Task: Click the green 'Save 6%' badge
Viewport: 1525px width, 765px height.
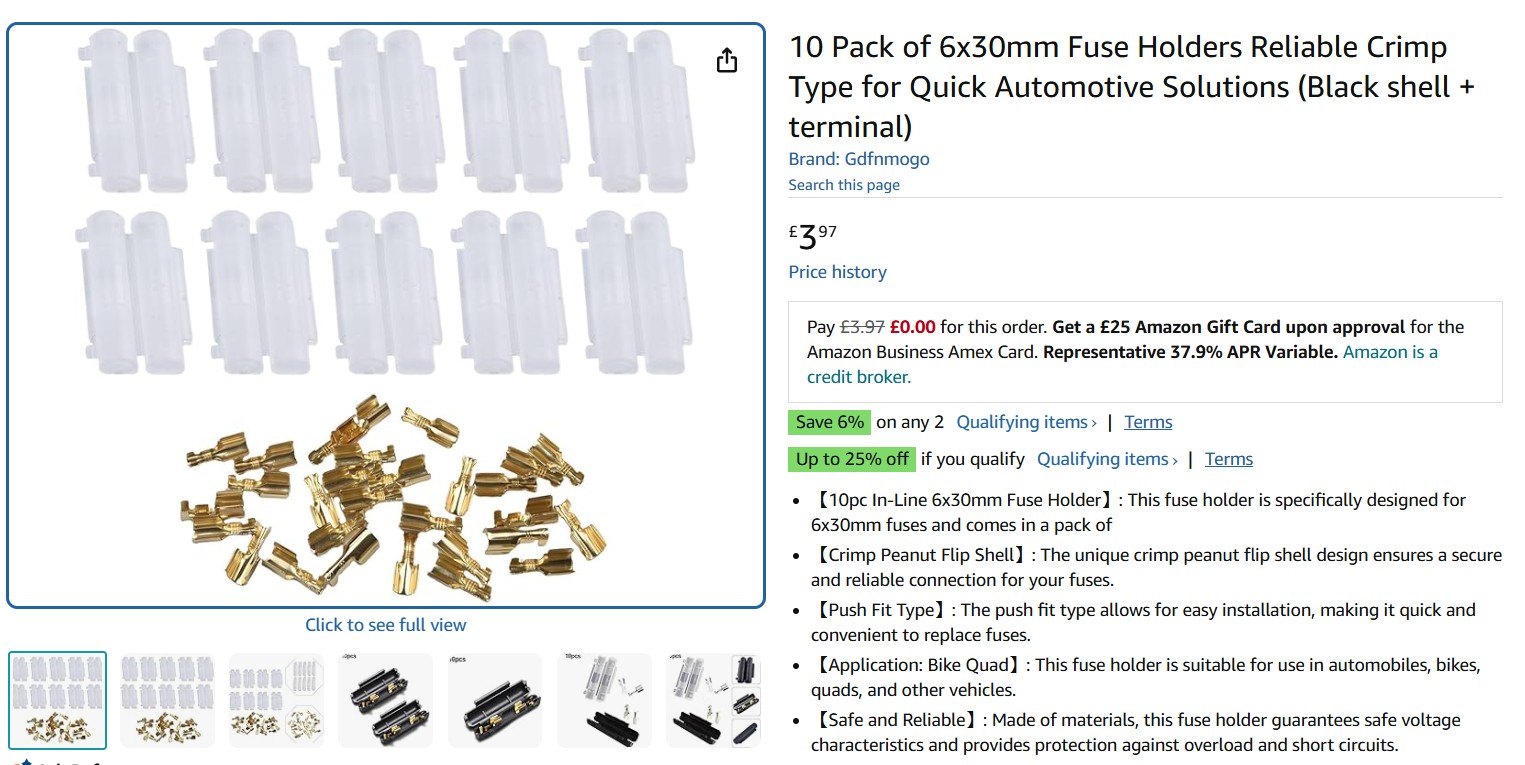Action: point(830,422)
